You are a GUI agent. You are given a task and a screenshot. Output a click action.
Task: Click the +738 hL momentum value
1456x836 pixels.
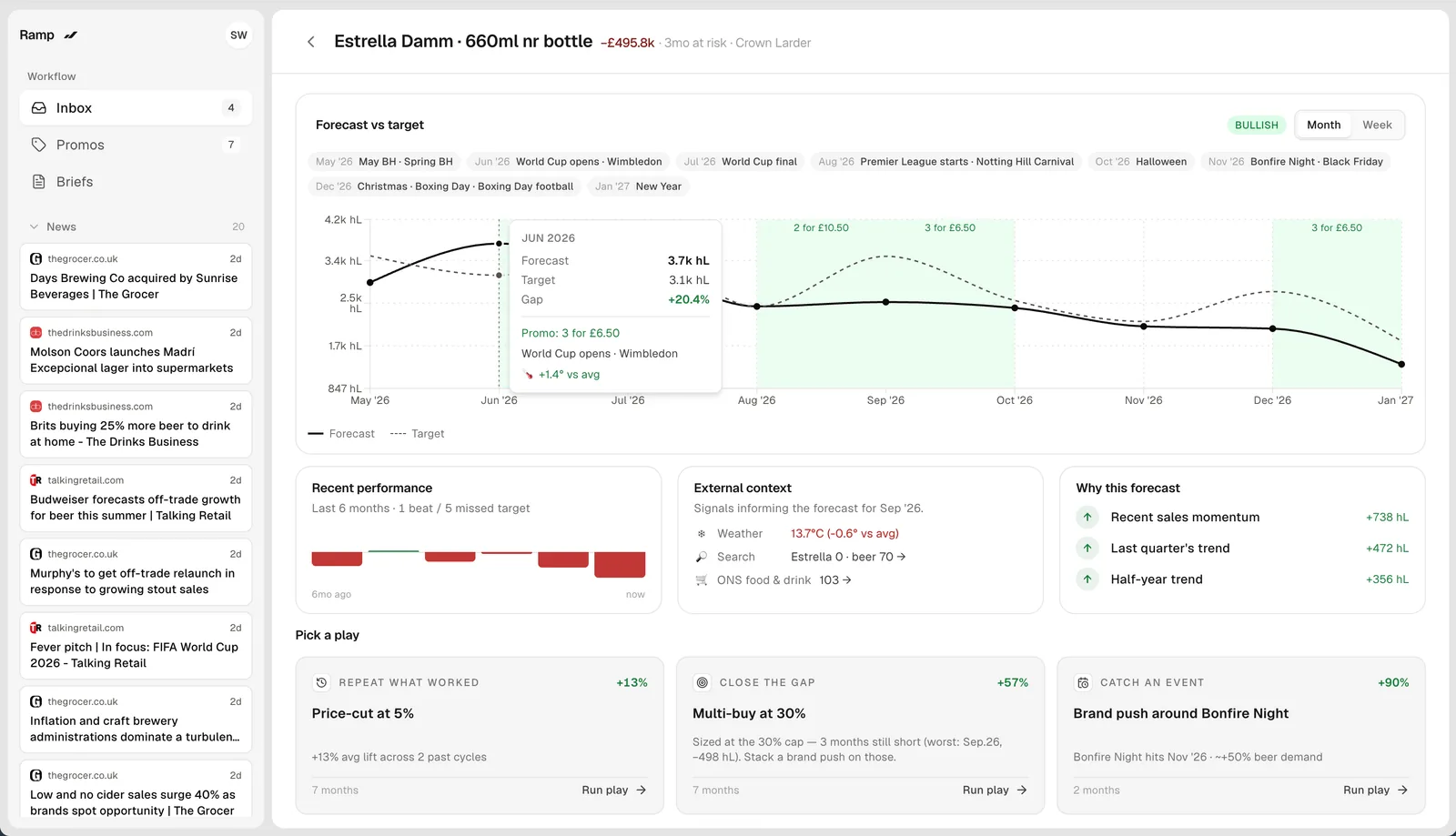[x=1387, y=518]
